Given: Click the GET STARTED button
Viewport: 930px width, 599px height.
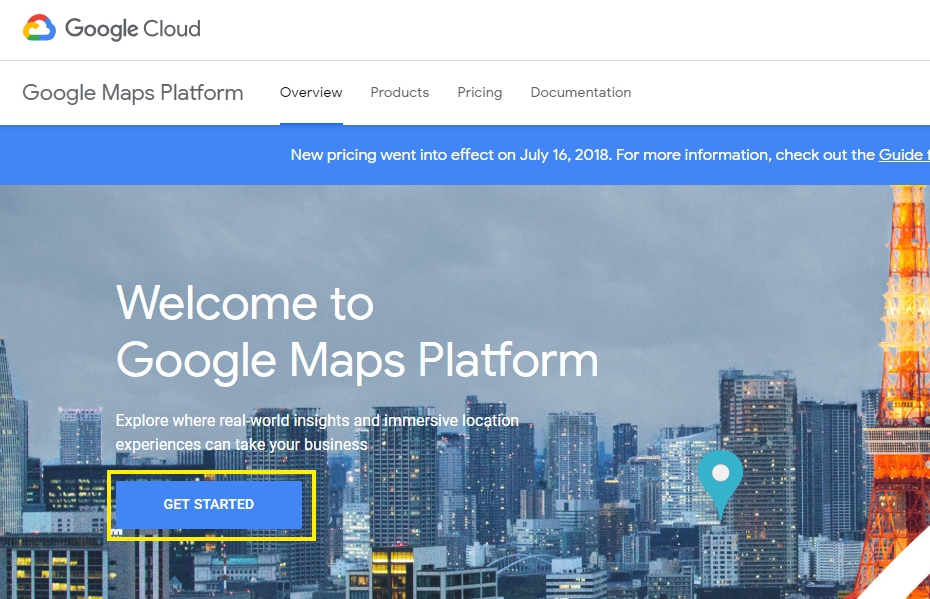Looking at the screenshot, I should point(209,504).
